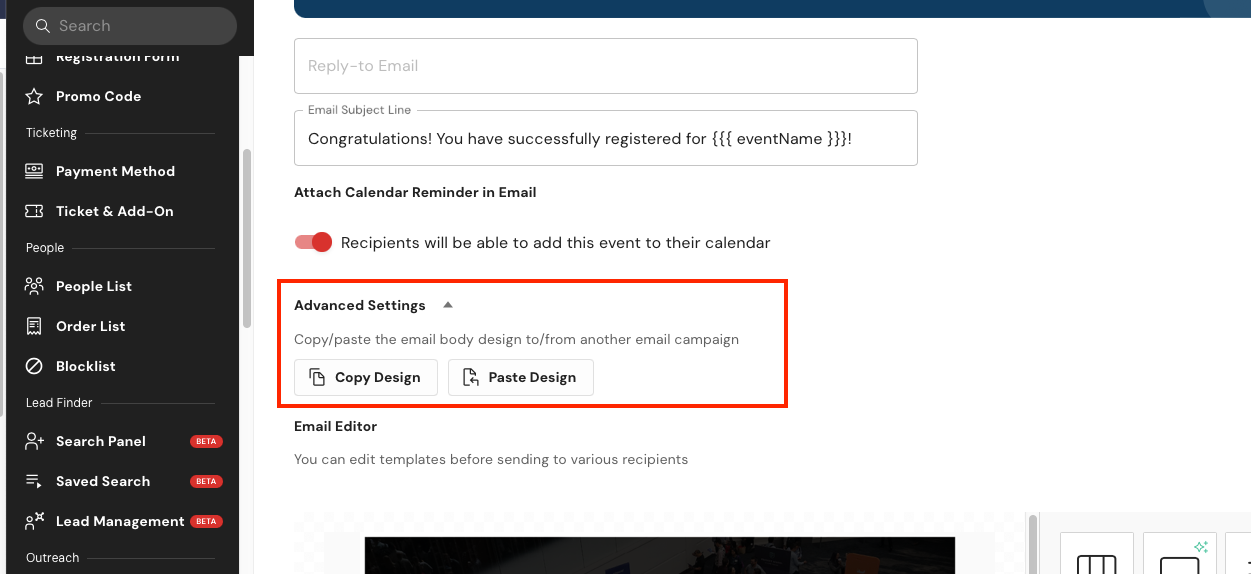Click the sidebar vertical scrollbar
The width and height of the screenshot is (1251, 574).
(x=247, y=238)
